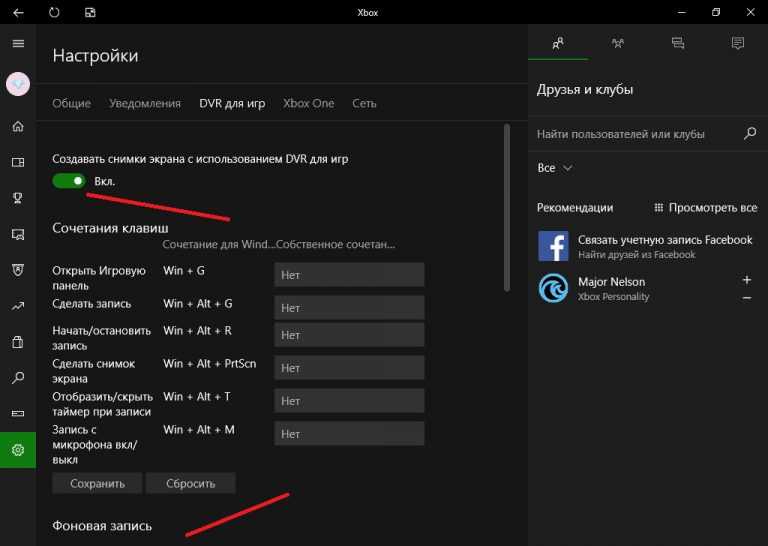The image size is (768, 546).
Task: Click the Win + G shortcut text
Action: point(184,270)
